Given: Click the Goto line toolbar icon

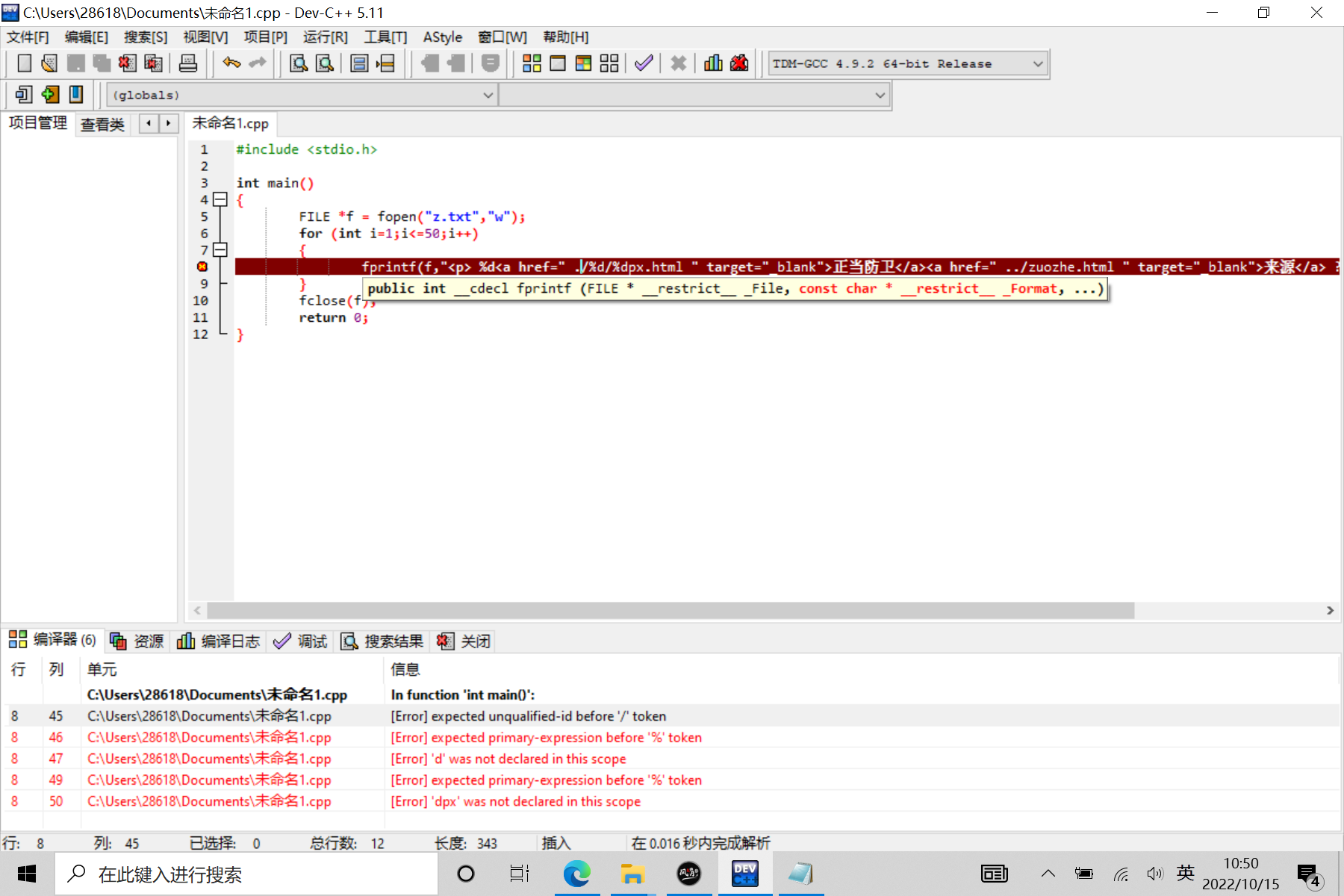Looking at the screenshot, I should click(x=385, y=63).
